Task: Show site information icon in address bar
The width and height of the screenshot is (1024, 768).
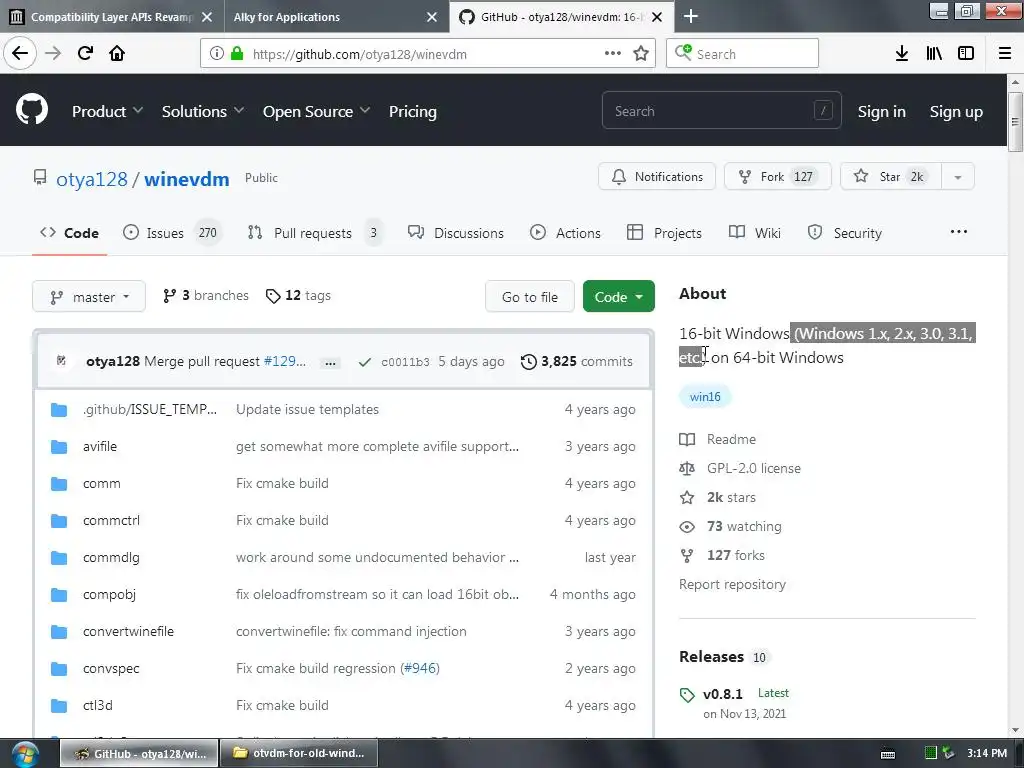Action: [217, 54]
